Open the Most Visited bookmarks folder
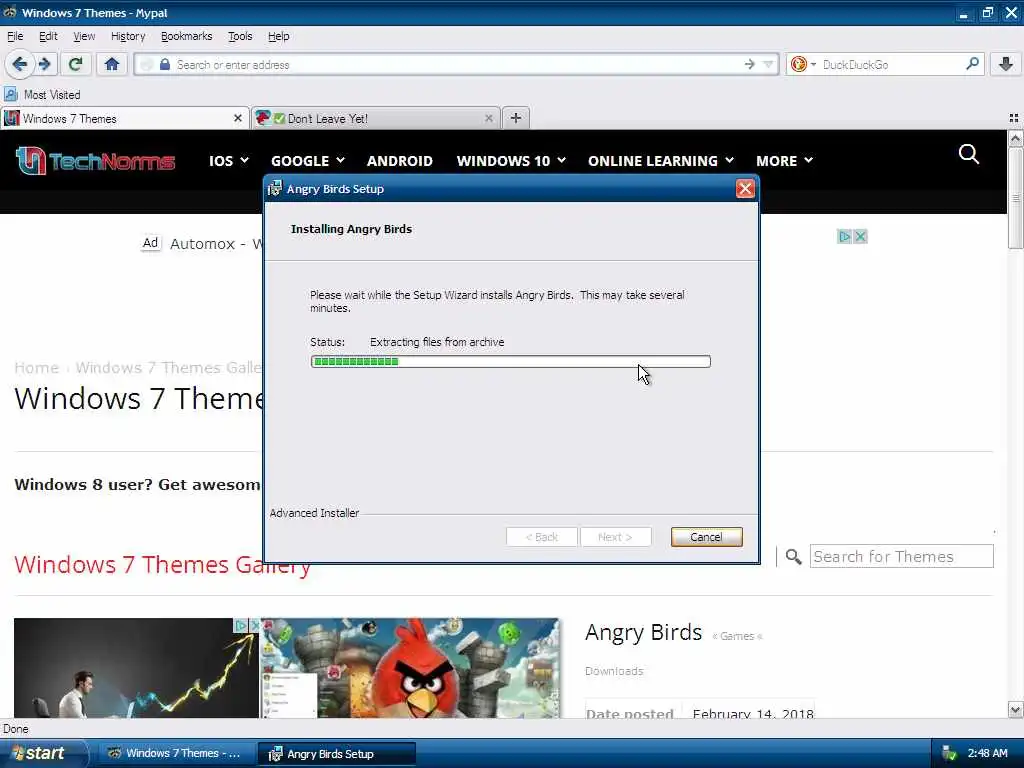 (x=42, y=95)
